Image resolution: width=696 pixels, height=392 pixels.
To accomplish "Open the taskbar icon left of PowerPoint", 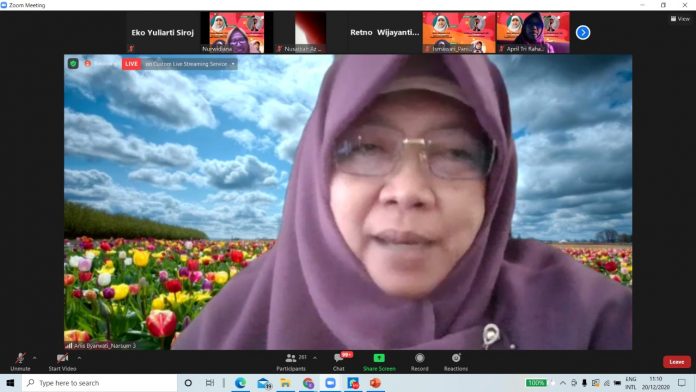I will (x=353, y=383).
